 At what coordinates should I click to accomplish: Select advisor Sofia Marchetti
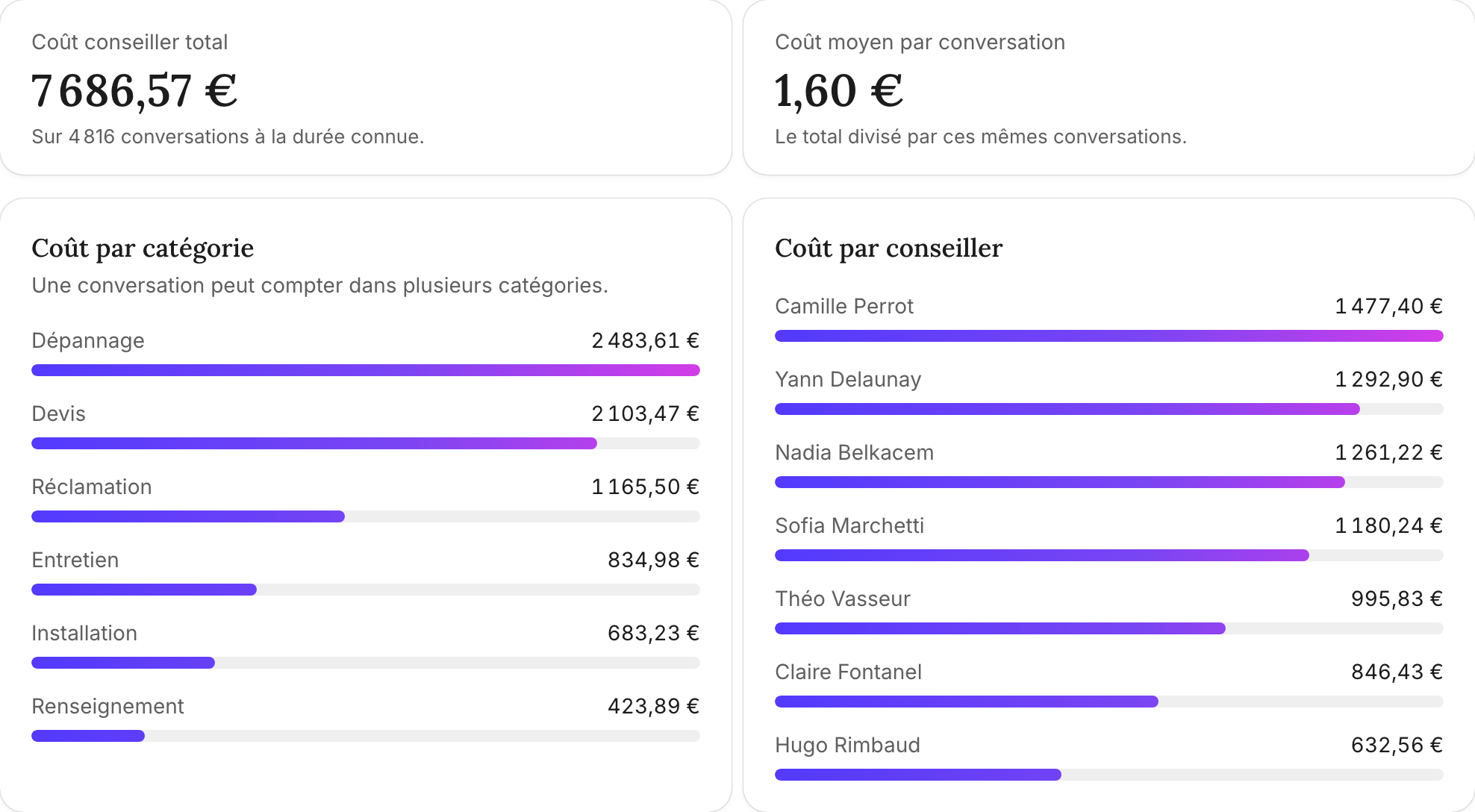point(849,525)
